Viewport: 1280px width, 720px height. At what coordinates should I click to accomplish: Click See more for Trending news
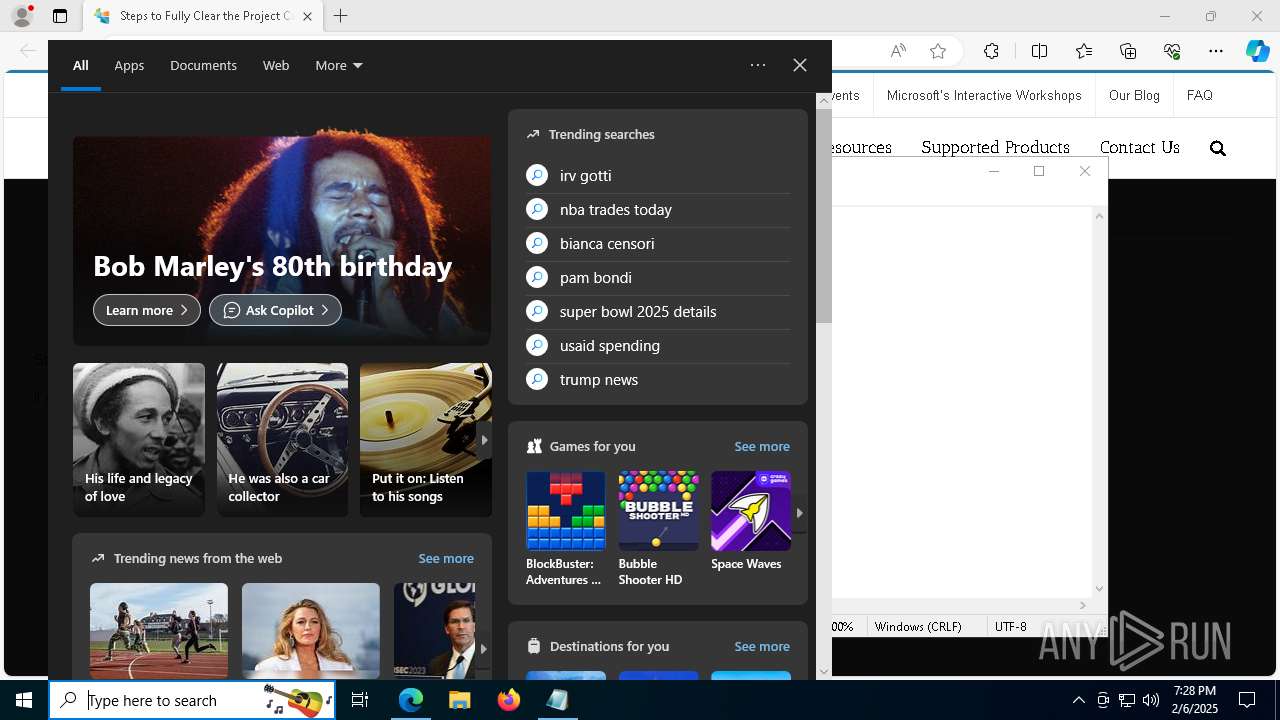pos(446,558)
